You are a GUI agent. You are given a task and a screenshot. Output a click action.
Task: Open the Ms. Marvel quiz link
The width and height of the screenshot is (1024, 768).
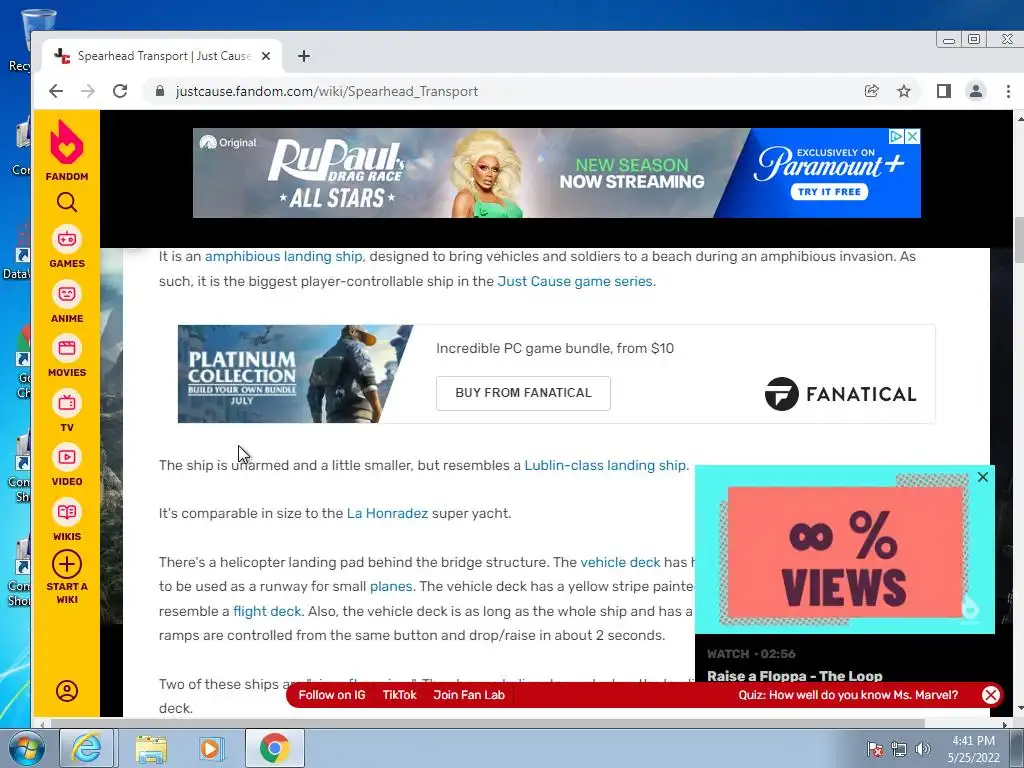(848, 695)
